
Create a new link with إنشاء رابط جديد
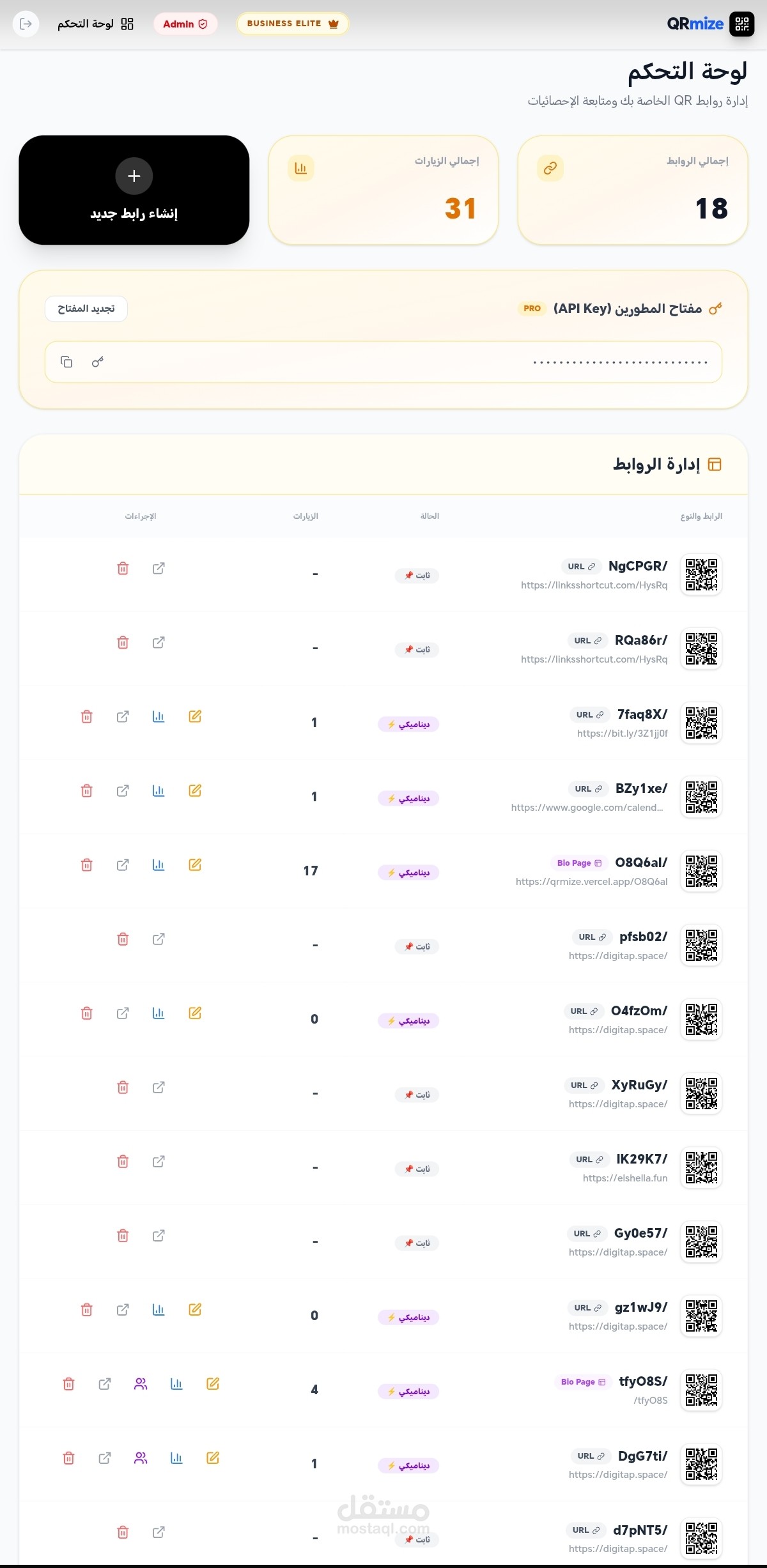click(x=134, y=190)
